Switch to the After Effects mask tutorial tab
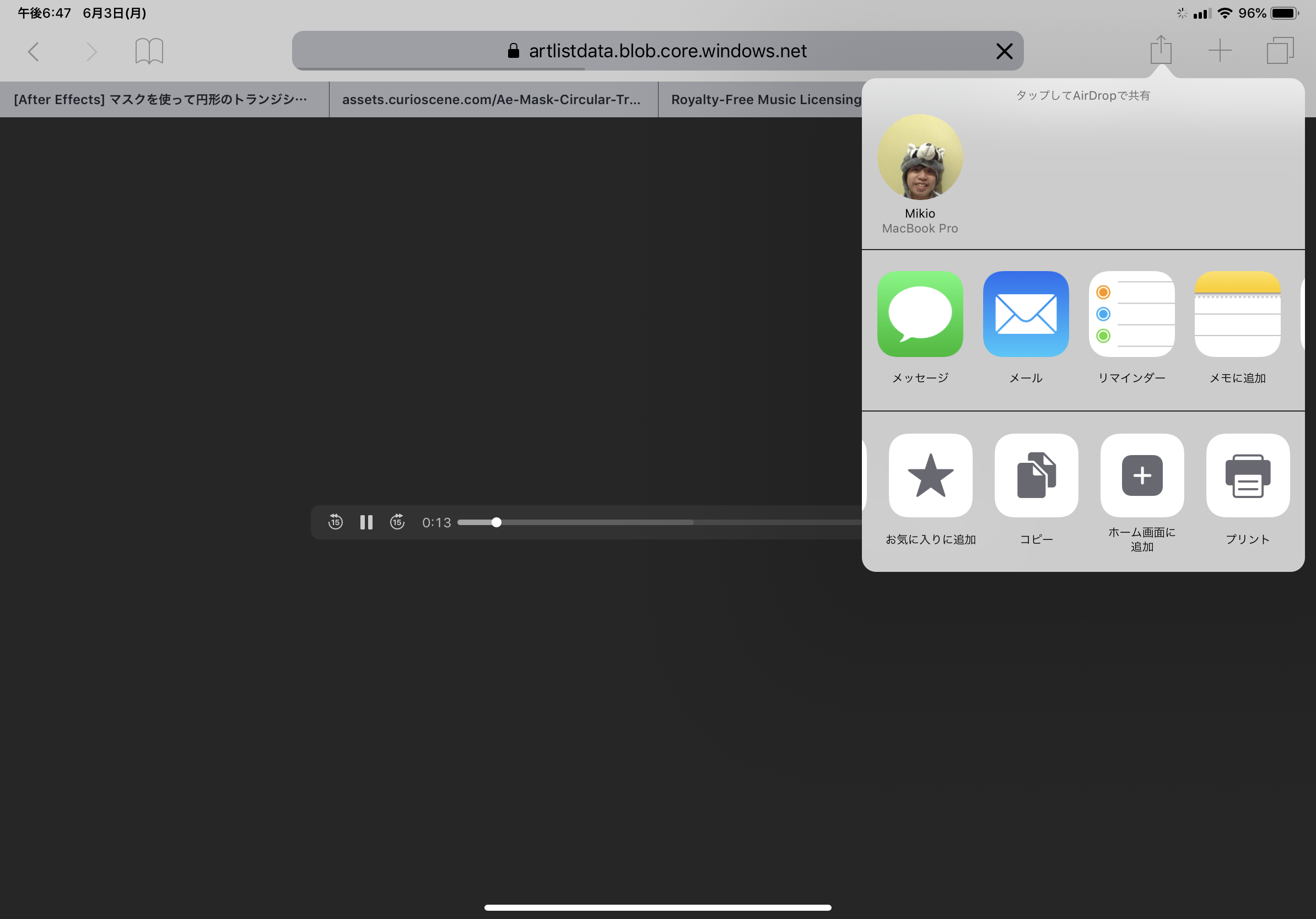 [160, 100]
